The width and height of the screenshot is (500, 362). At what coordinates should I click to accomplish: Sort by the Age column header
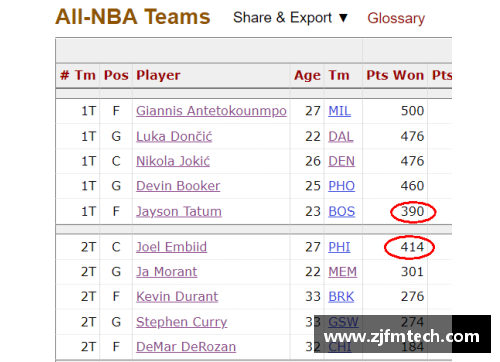[307, 75]
